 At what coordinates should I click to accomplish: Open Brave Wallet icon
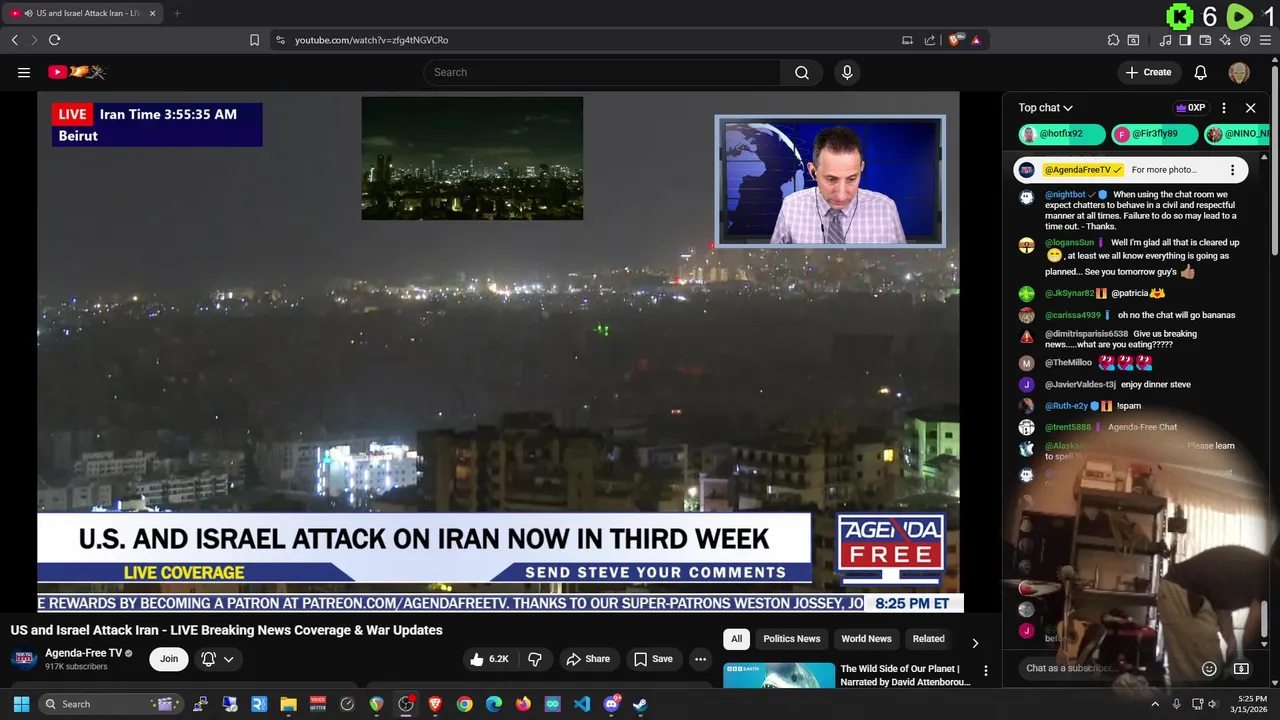point(1205,40)
